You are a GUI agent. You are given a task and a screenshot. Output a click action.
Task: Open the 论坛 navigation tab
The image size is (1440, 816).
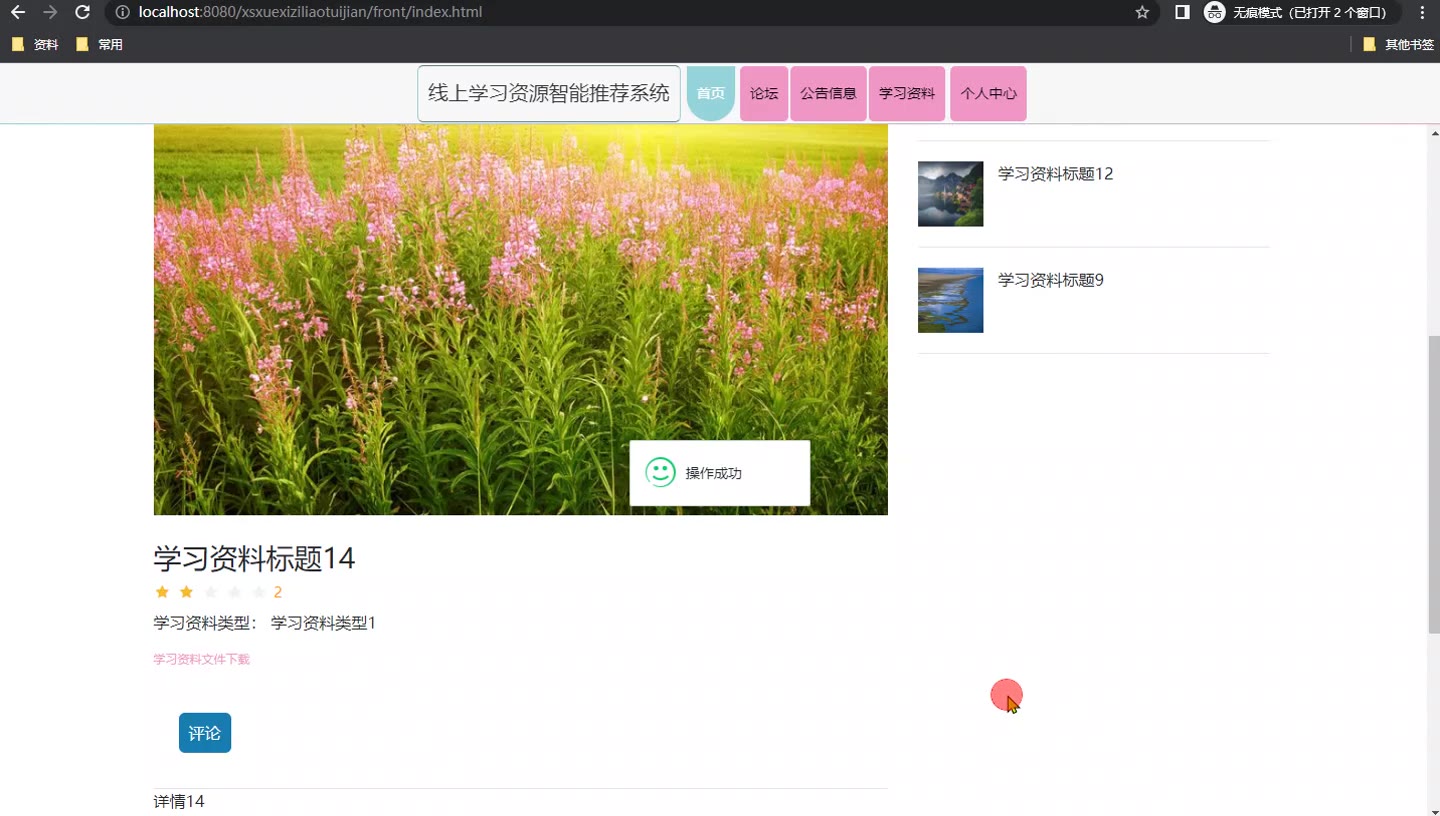[764, 93]
